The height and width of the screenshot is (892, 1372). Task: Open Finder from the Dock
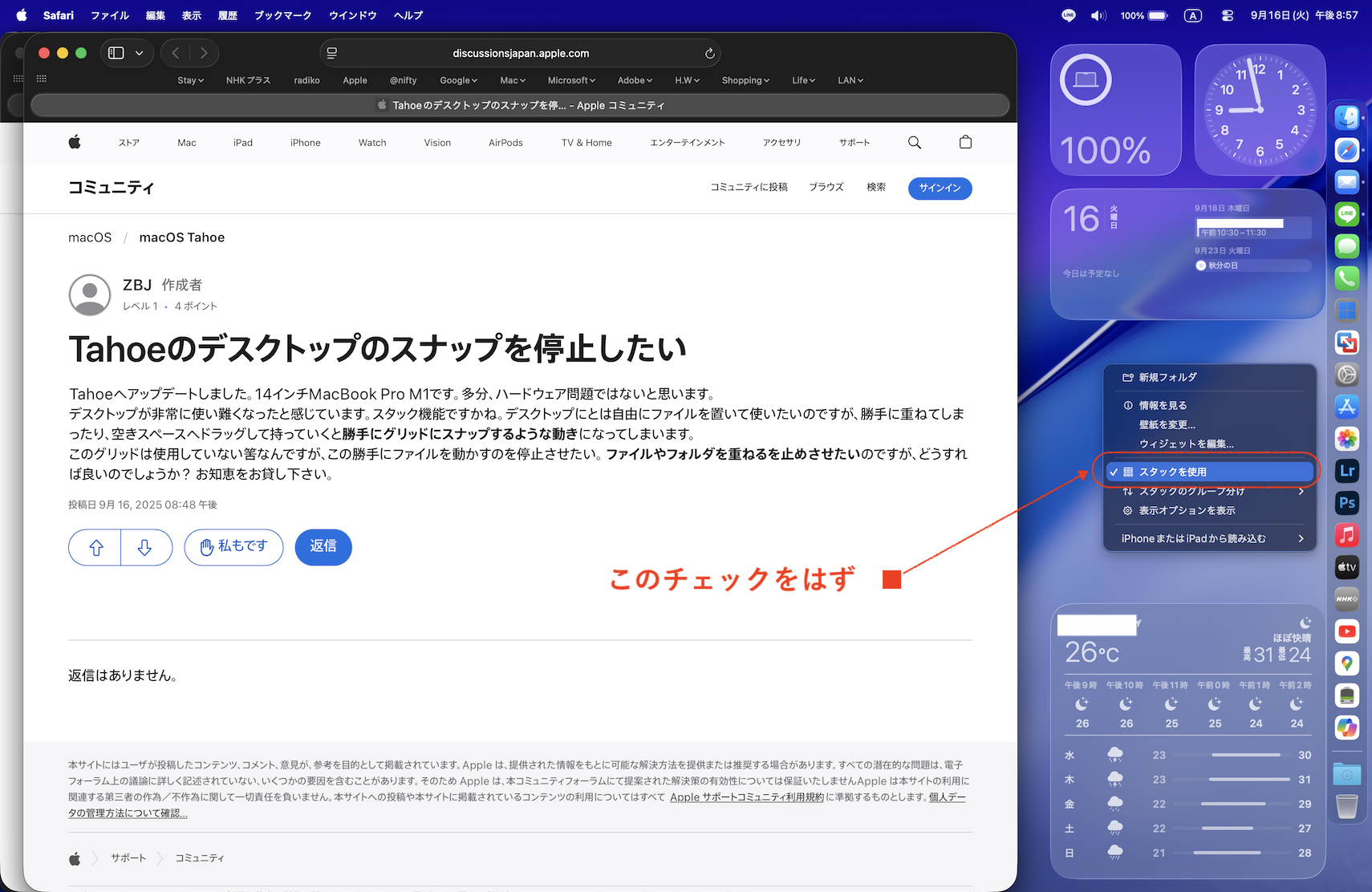pos(1347,118)
